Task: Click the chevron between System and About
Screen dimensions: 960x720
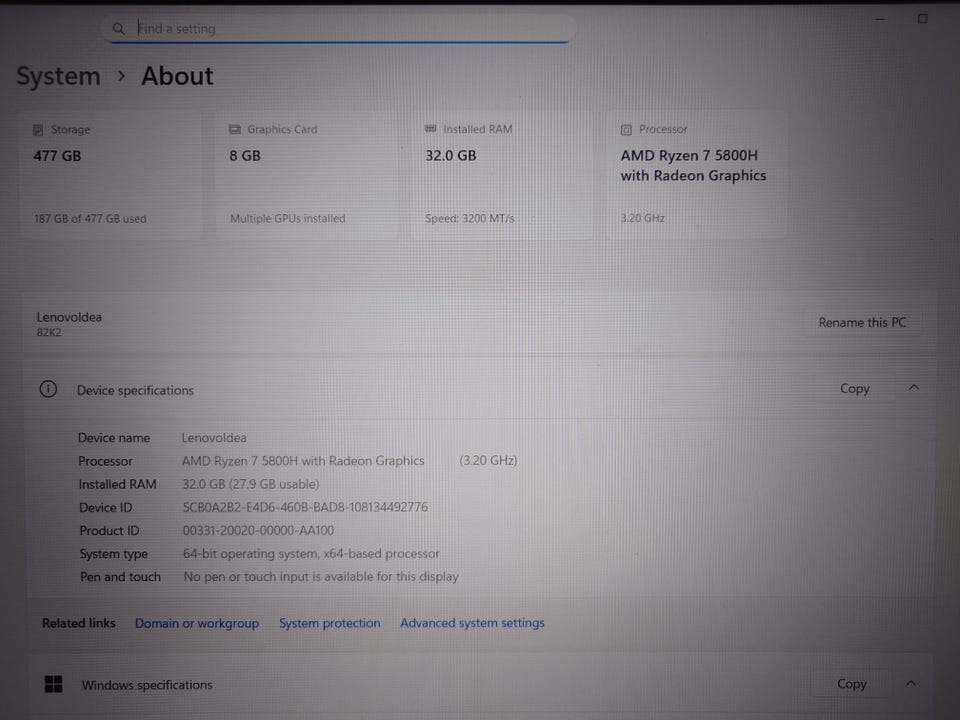Action: (x=121, y=76)
